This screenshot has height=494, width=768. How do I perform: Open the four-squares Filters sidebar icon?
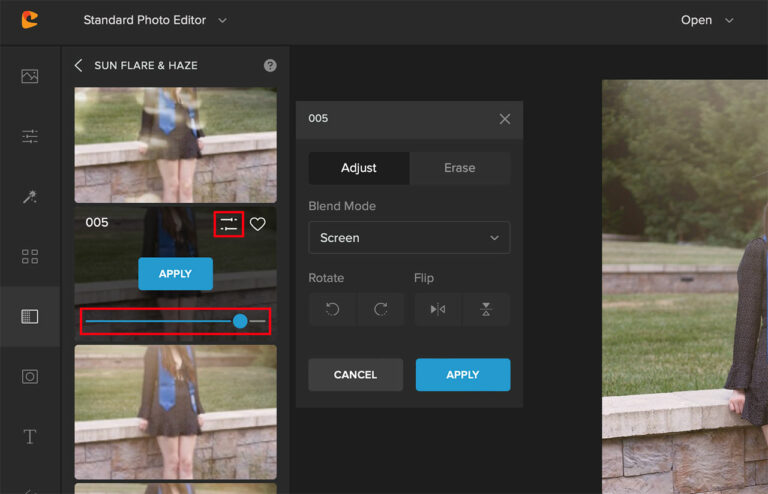coord(30,257)
